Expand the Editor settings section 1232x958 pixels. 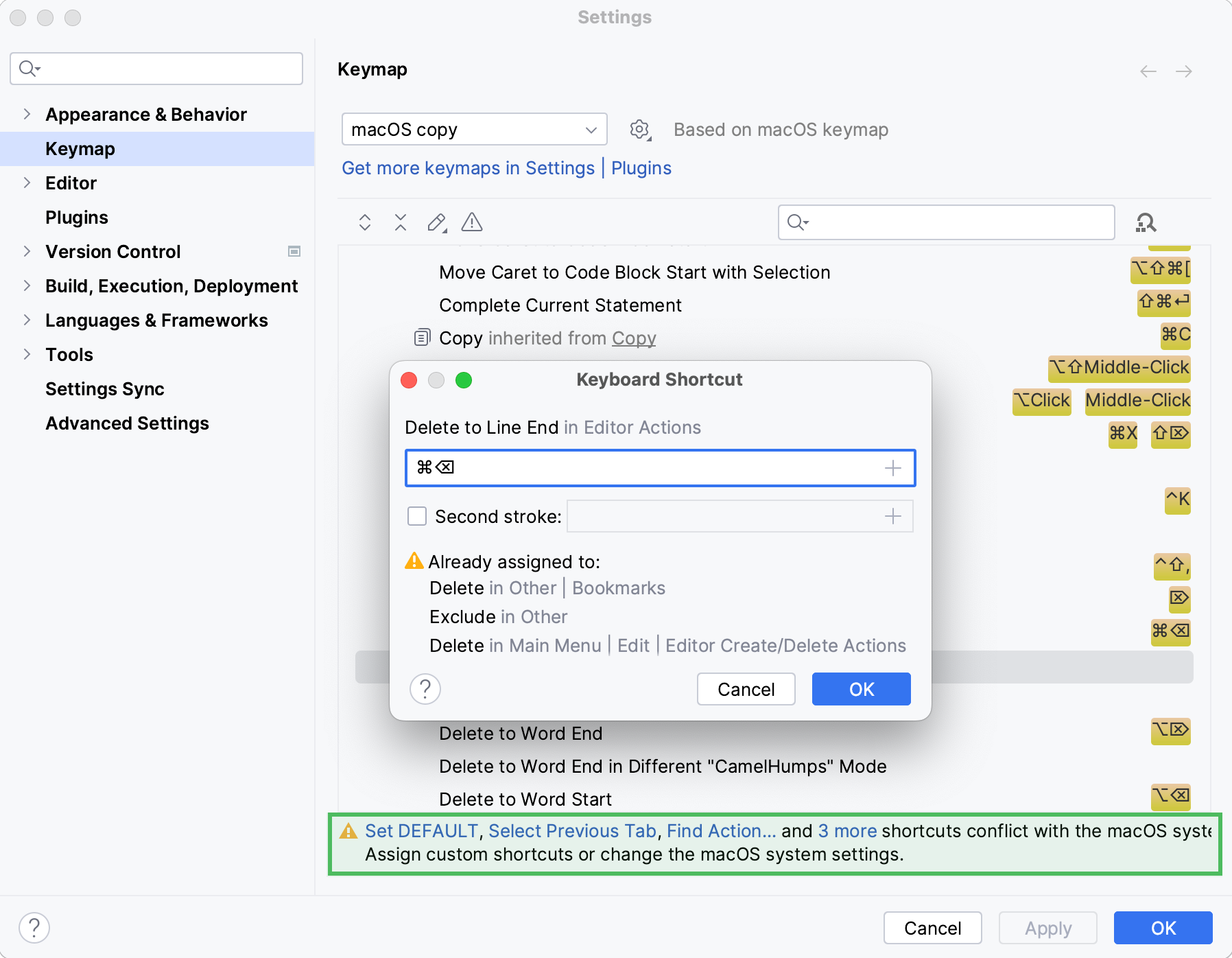pos(27,183)
